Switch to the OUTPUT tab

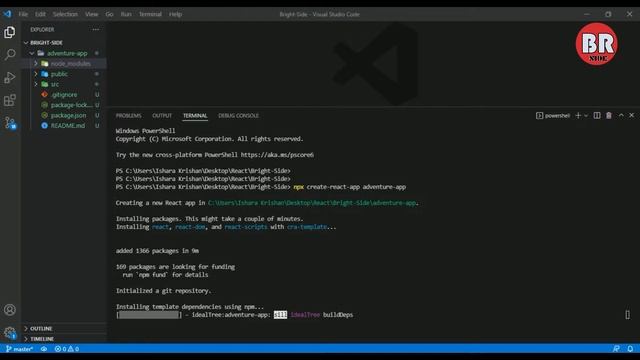click(x=162, y=116)
